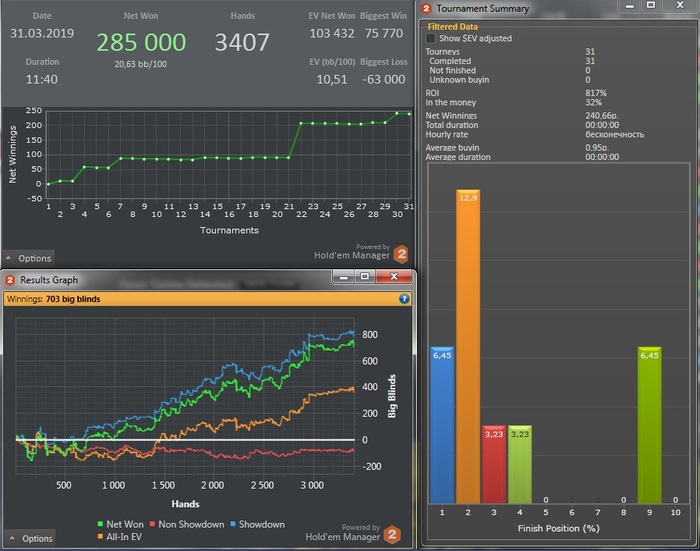700x551 pixels.
Task: Click the green 285 000 Net Won value
Action: (141, 42)
